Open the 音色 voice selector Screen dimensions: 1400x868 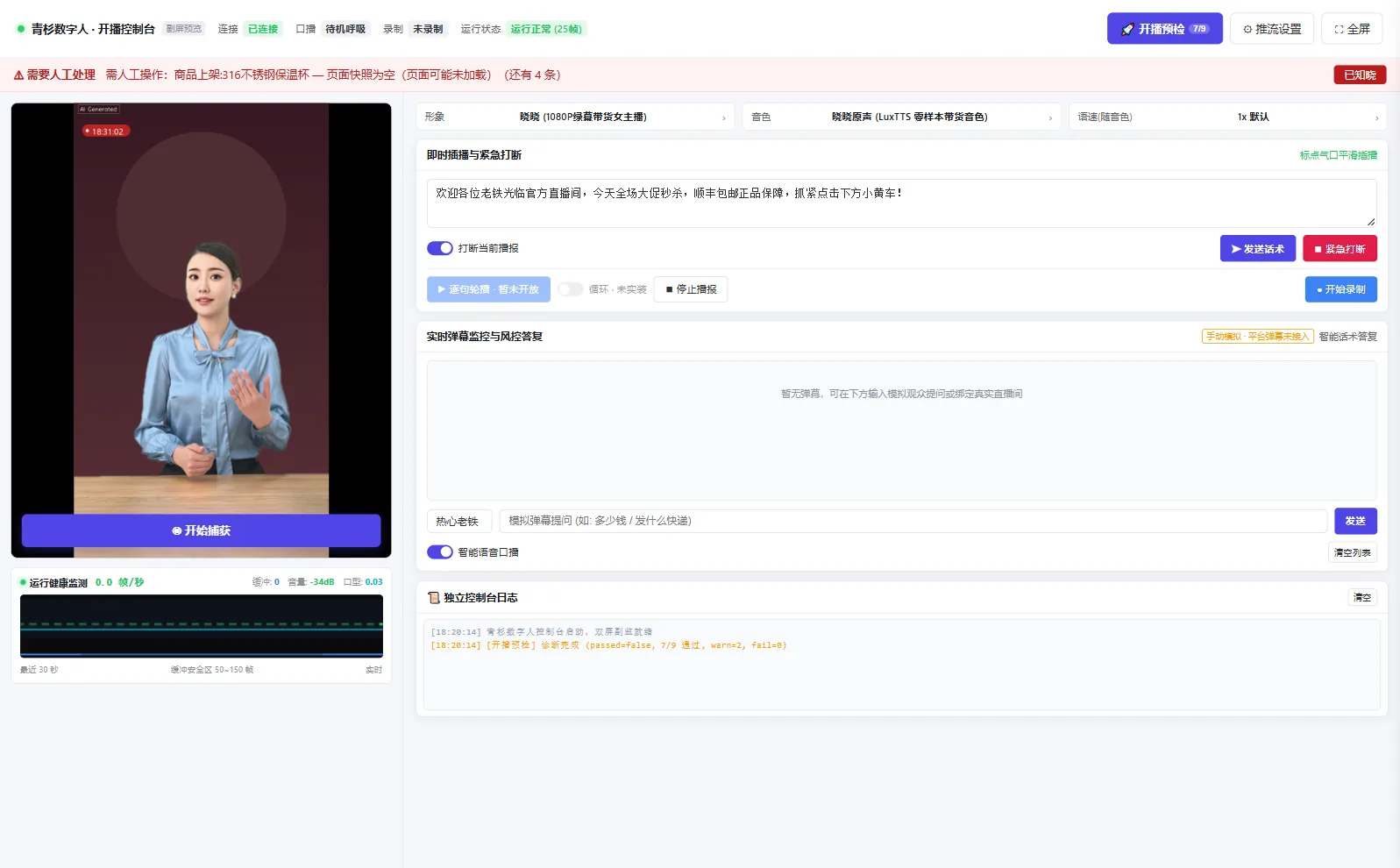click(x=902, y=117)
